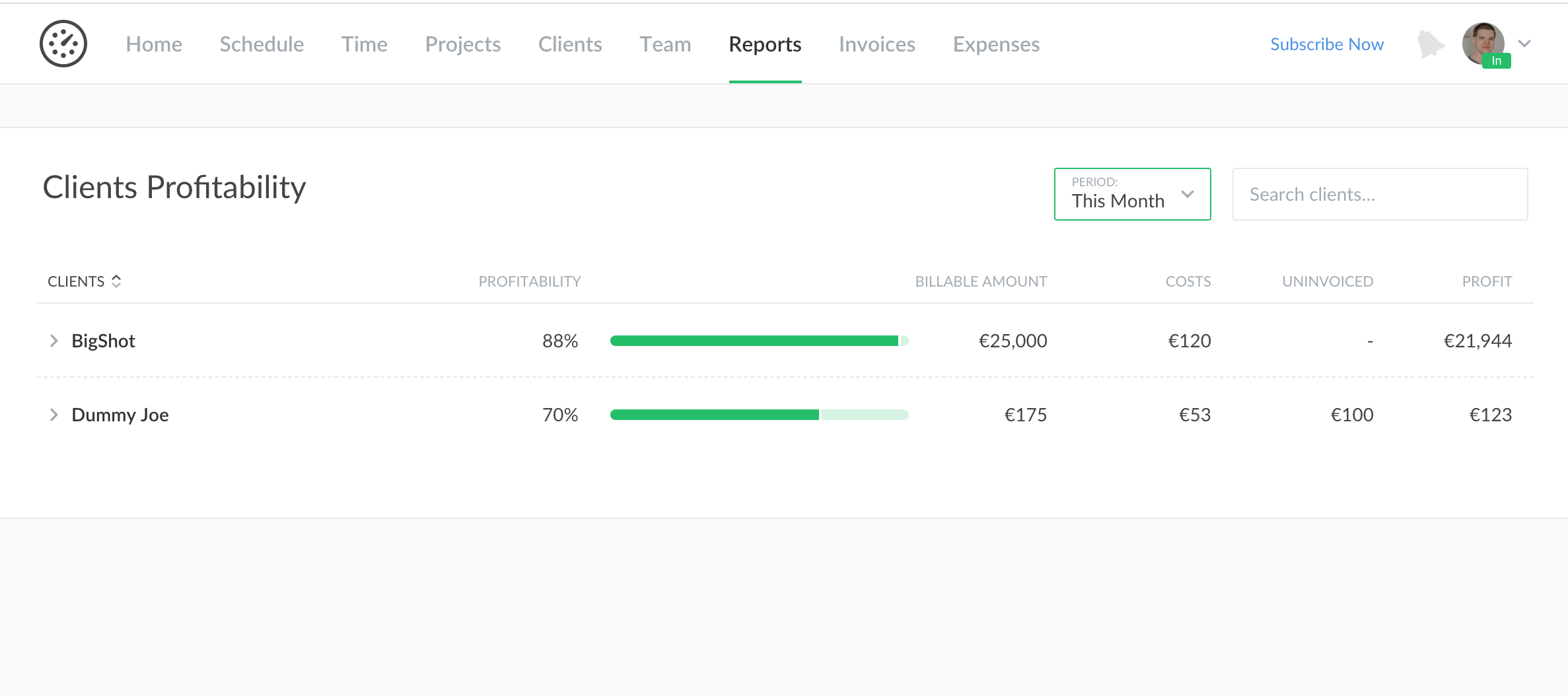This screenshot has width=1568, height=696.
Task: Navigate to the Projects tab
Action: pos(462,44)
